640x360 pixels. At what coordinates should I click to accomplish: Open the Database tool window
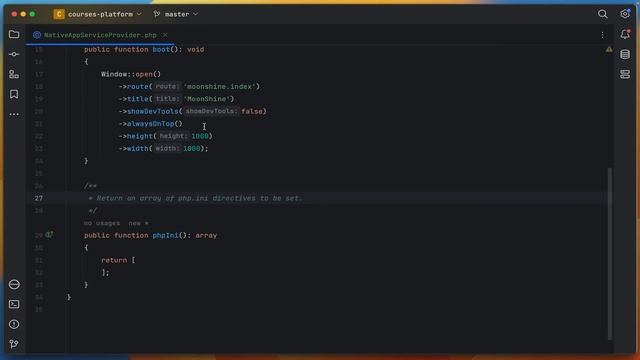coord(625,54)
